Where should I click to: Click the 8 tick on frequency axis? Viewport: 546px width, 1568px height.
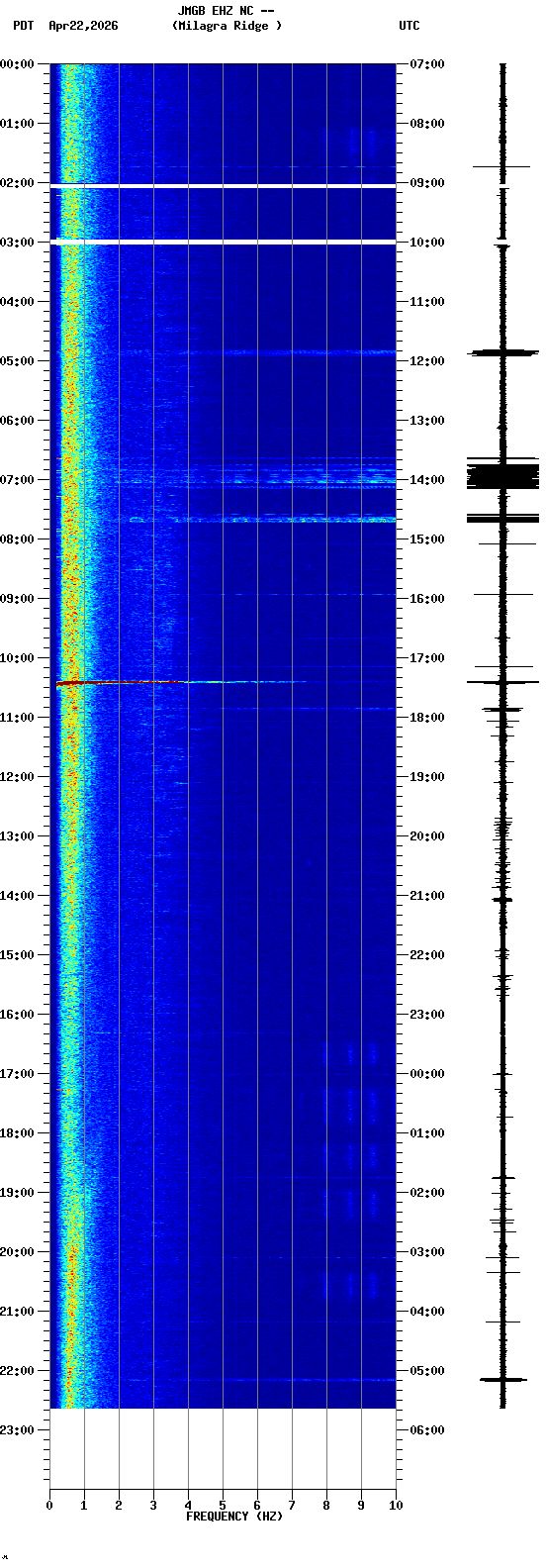click(326, 1506)
